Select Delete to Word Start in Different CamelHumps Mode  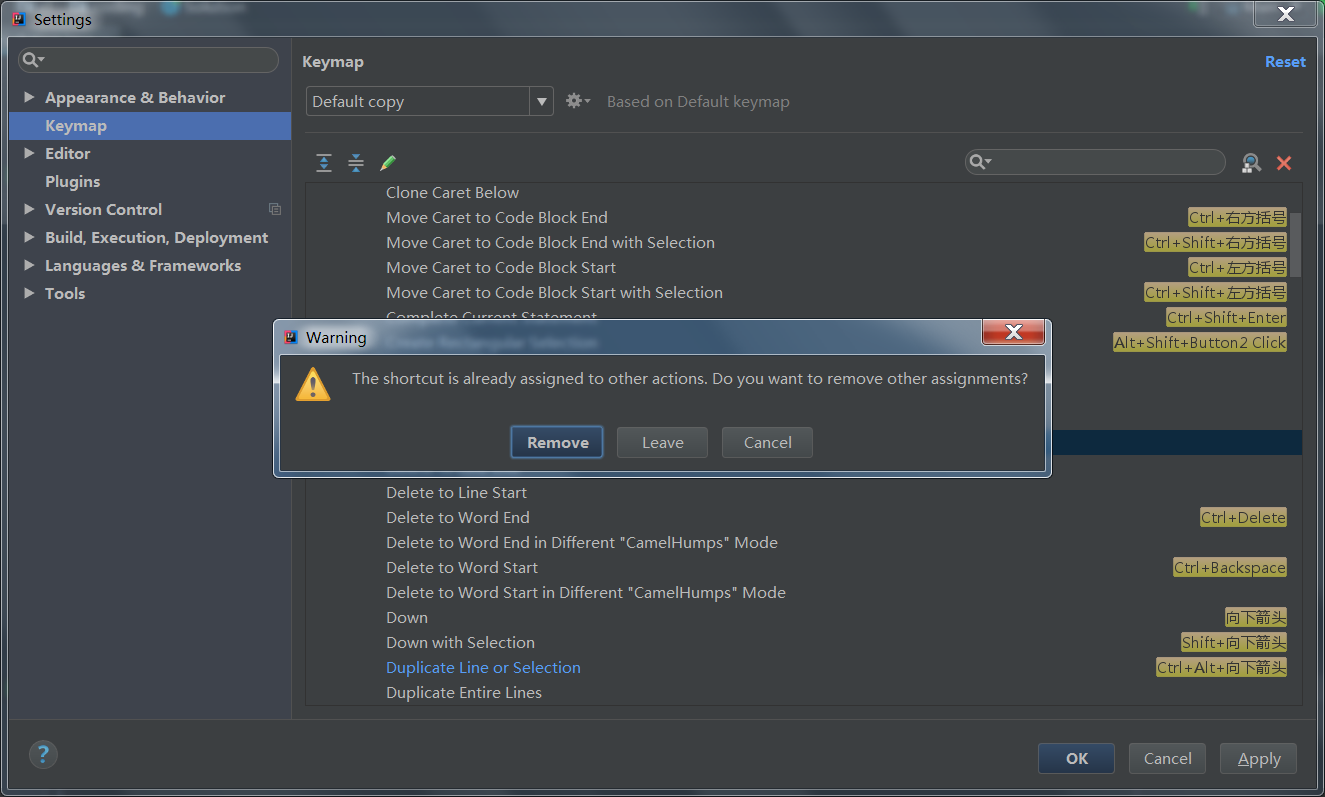pyautogui.click(x=586, y=592)
